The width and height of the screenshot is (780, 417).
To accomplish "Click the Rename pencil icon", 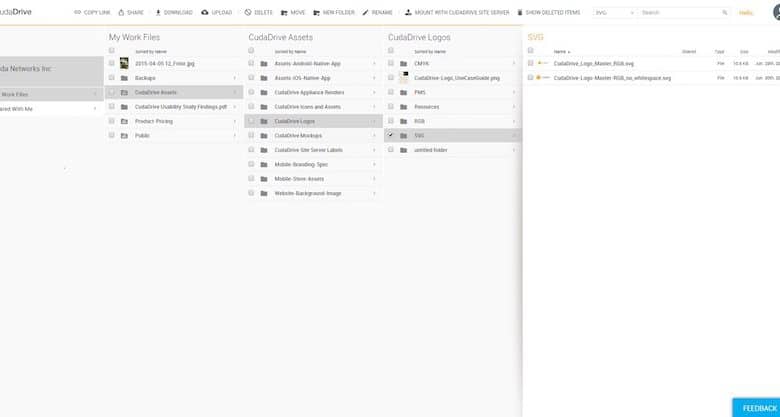I will (x=366, y=12).
